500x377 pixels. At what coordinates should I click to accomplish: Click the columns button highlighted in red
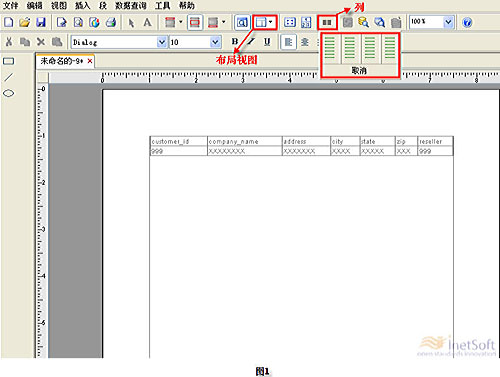tap(327, 22)
